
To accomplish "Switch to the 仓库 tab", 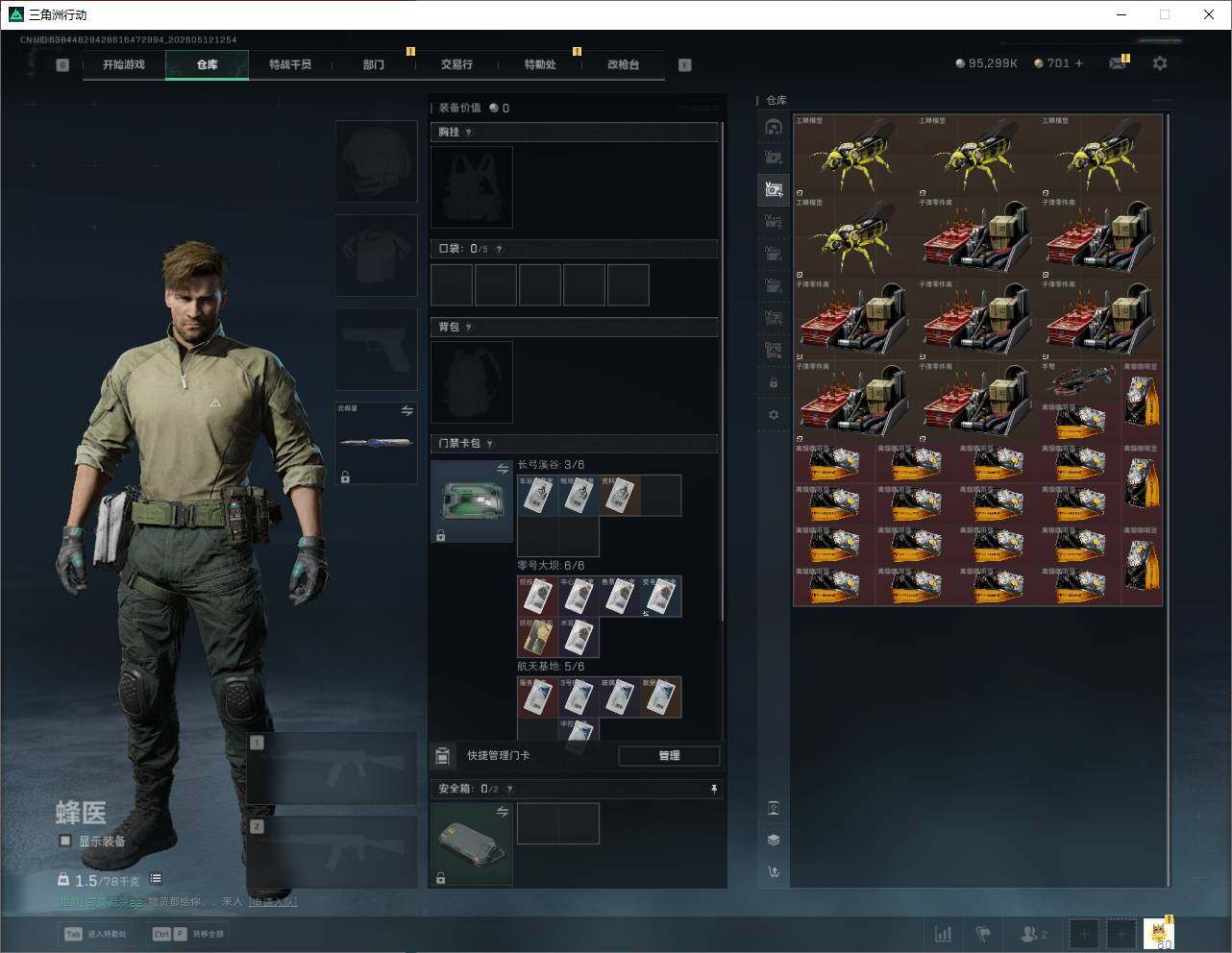I will [208, 64].
